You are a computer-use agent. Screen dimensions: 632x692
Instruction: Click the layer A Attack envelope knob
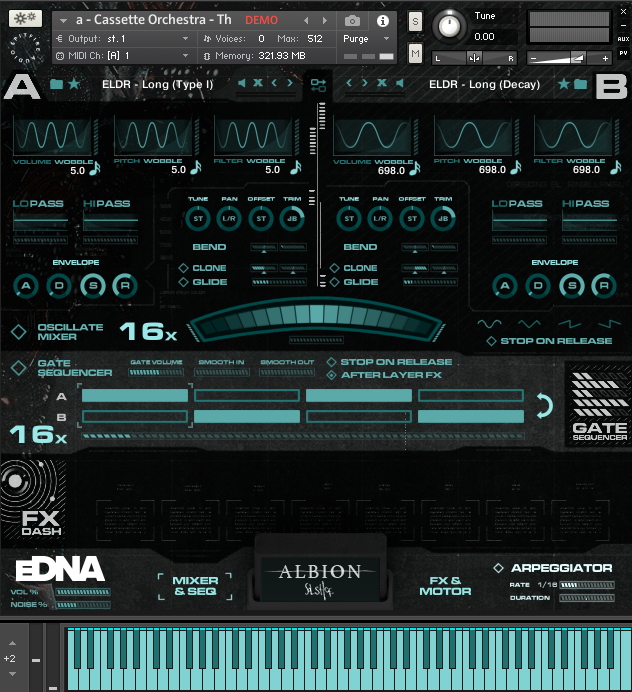(26, 286)
